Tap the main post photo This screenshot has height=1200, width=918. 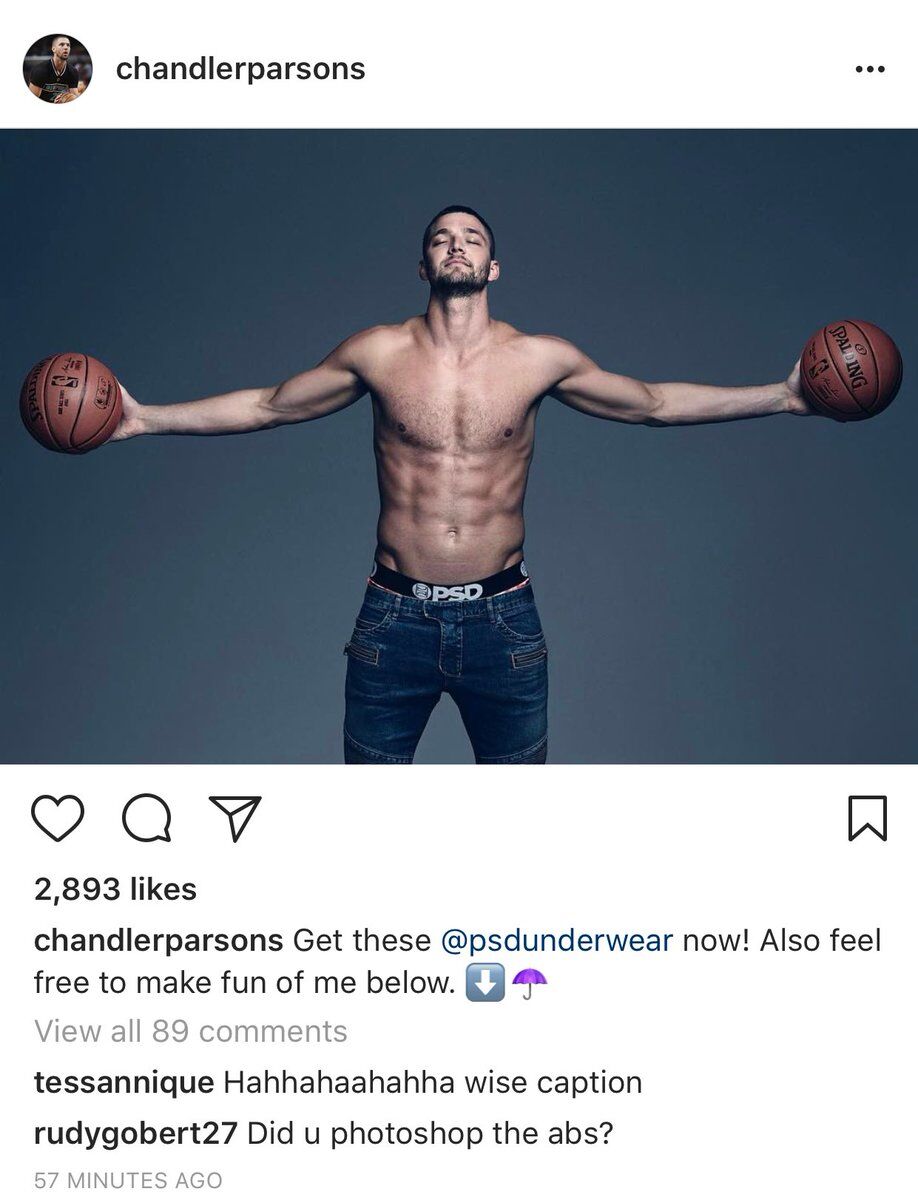[x=459, y=446]
